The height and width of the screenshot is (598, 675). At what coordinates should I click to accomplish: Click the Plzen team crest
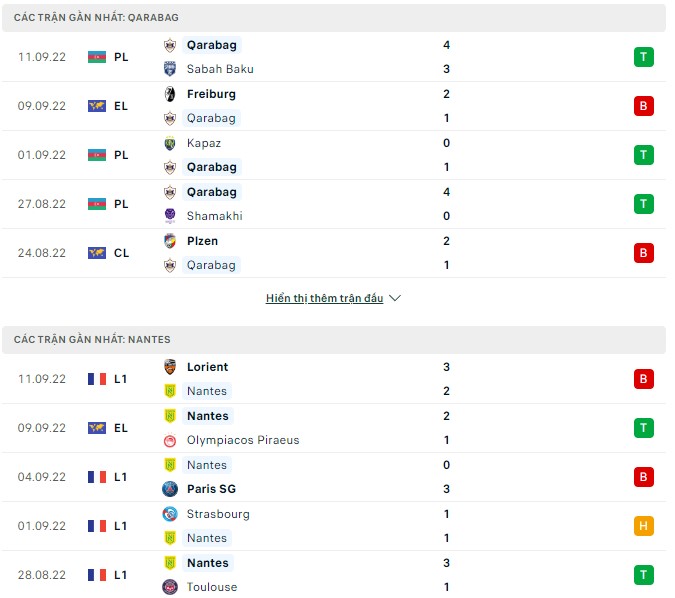170,241
